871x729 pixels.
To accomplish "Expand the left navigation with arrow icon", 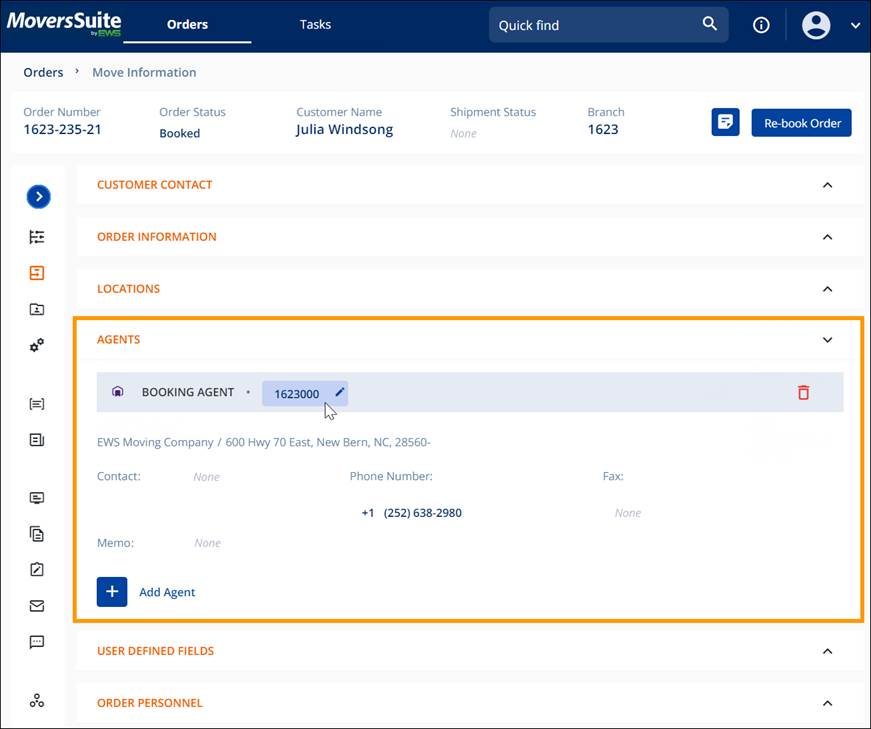I will [x=38, y=196].
